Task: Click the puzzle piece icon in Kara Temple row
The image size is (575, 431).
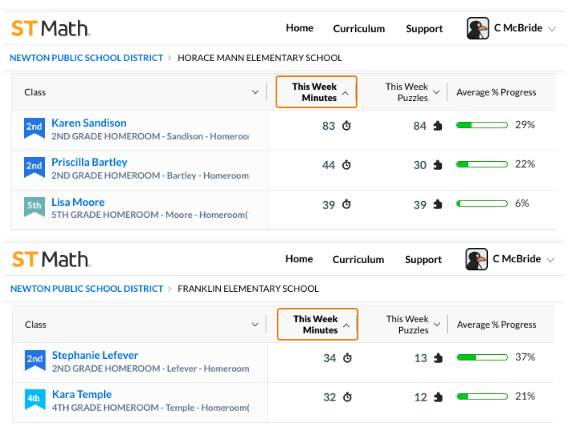Action: [x=438, y=397]
